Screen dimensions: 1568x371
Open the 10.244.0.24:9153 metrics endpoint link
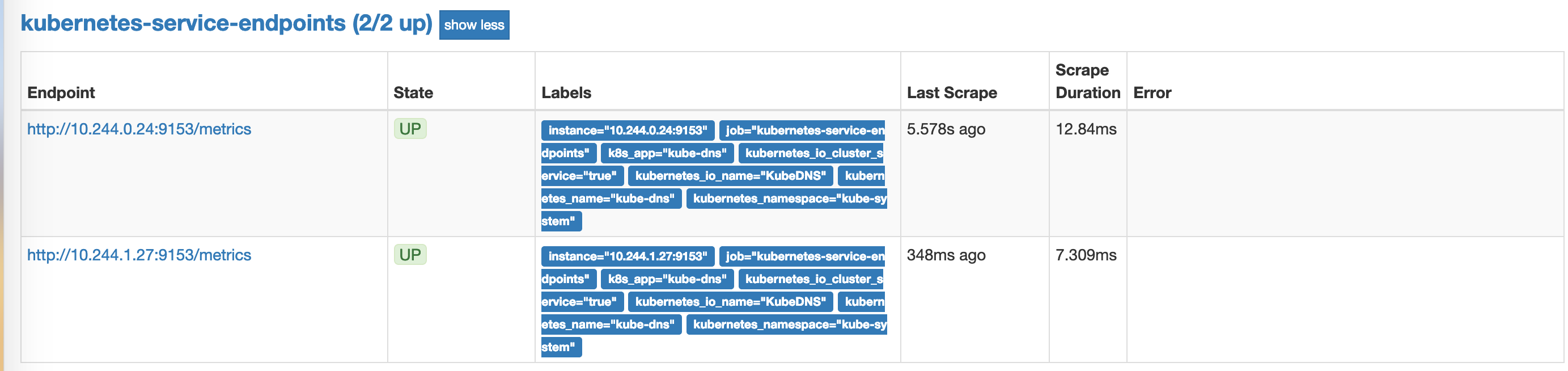(139, 129)
